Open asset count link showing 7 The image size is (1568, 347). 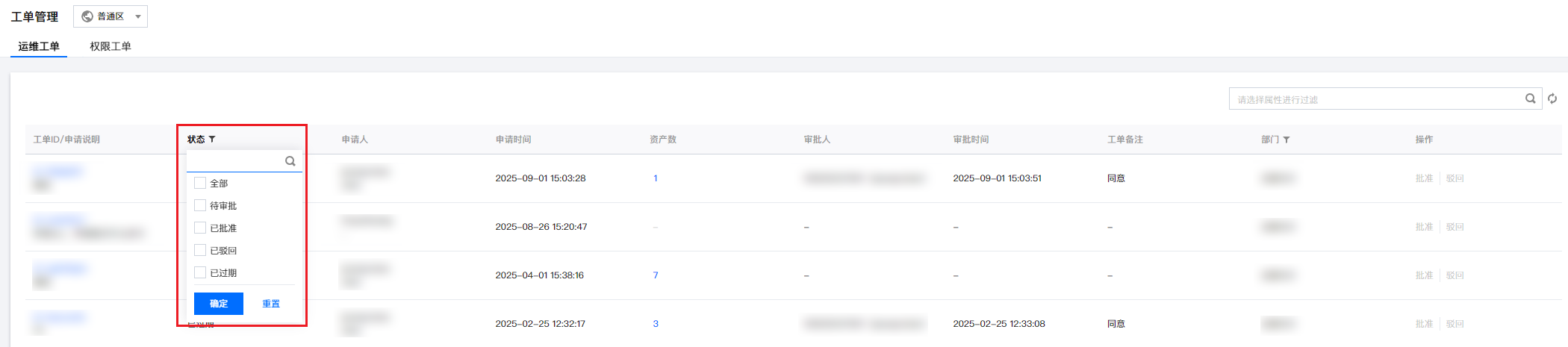pyautogui.click(x=656, y=275)
